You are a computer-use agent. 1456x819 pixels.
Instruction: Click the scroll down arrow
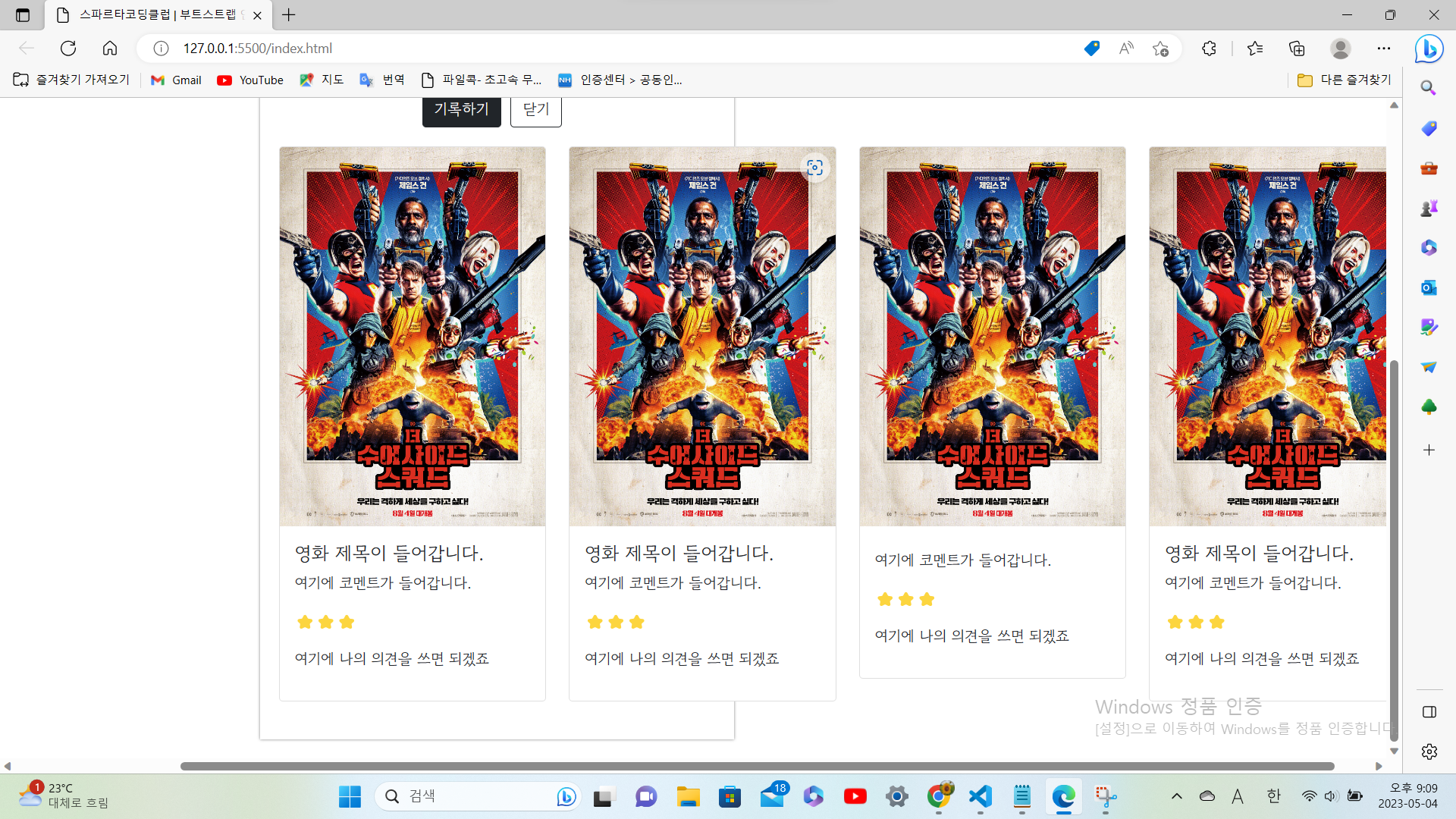click(1394, 751)
